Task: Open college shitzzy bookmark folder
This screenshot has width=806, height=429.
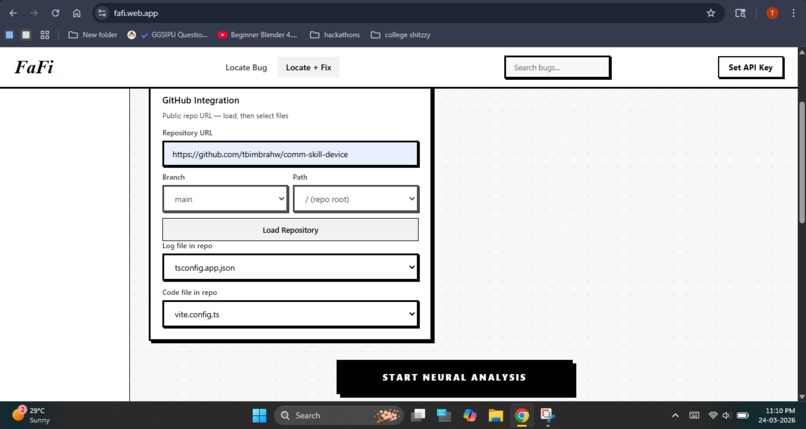Action: pos(400,35)
